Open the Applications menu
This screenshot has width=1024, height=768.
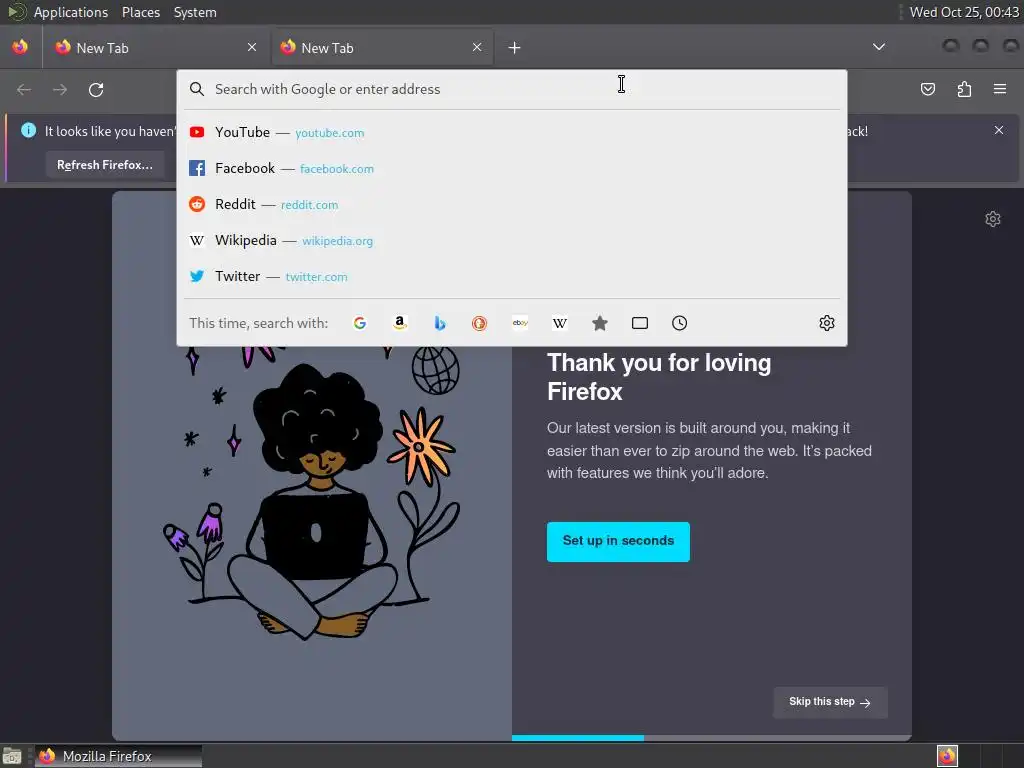click(71, 12)
